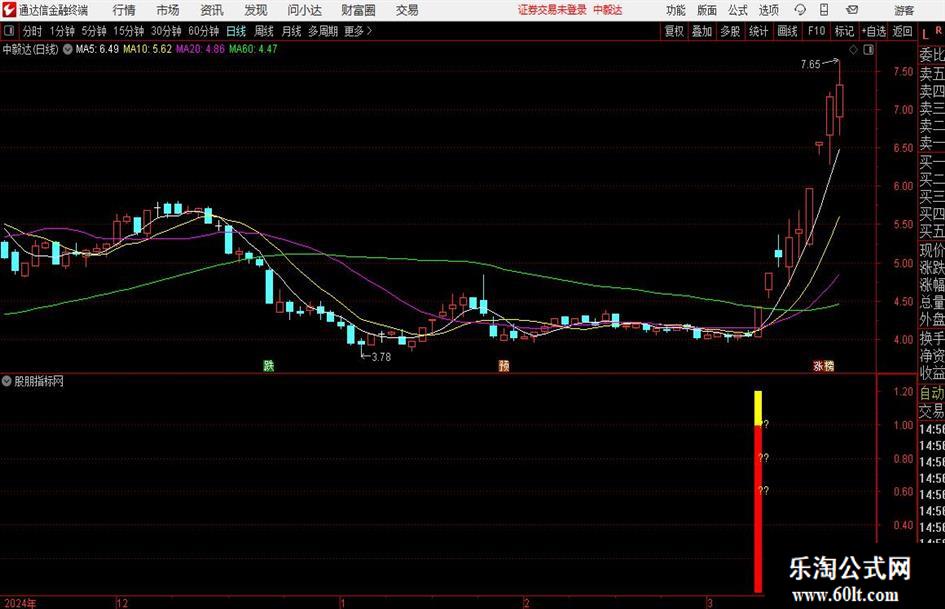Screen dimensions: 945x609
Task: Open the 行情 menu
Action: [124, 10]
